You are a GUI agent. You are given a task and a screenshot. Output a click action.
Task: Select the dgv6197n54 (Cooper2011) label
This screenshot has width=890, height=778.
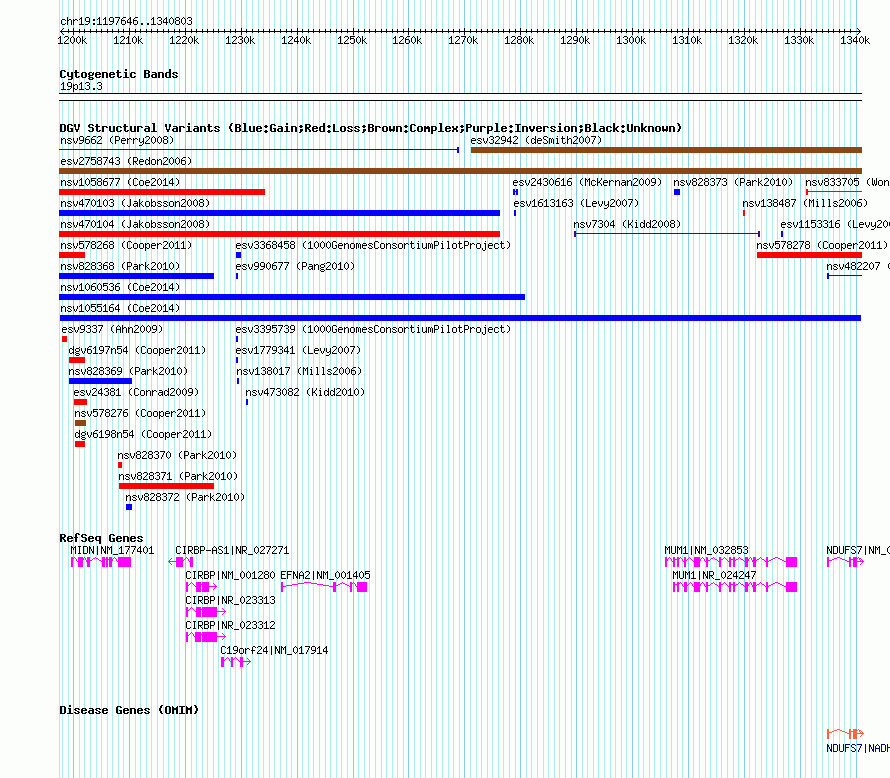[x=137, y=350]
